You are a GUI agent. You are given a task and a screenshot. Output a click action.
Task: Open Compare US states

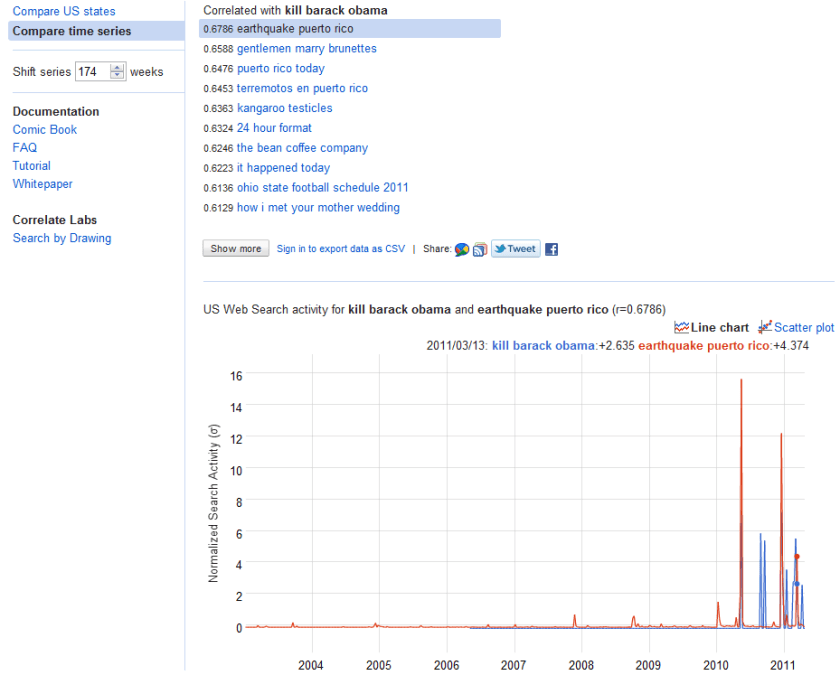pyautogui.click(x=64, y=12)
